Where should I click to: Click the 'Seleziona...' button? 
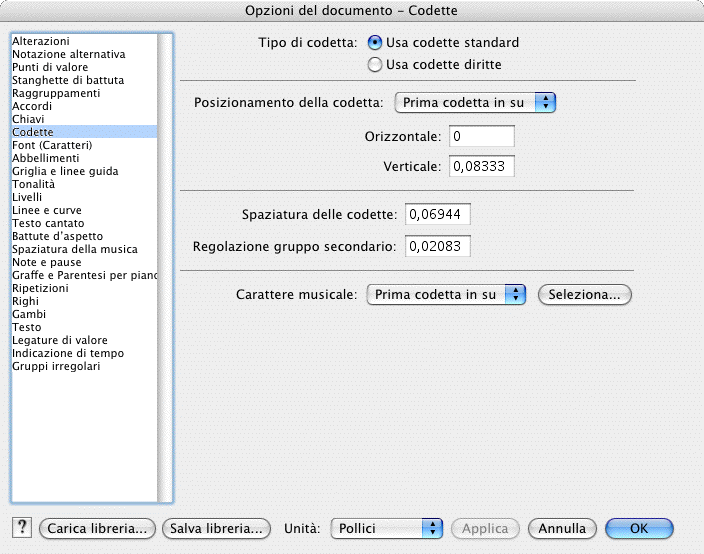point(585,294)
